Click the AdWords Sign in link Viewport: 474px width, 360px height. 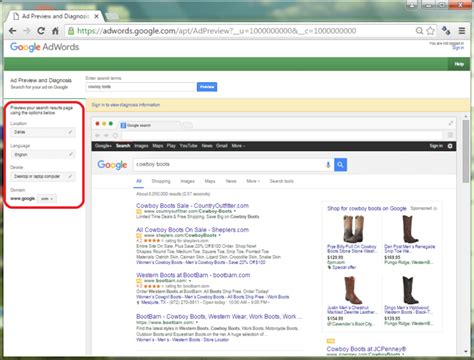click(458, 48)
